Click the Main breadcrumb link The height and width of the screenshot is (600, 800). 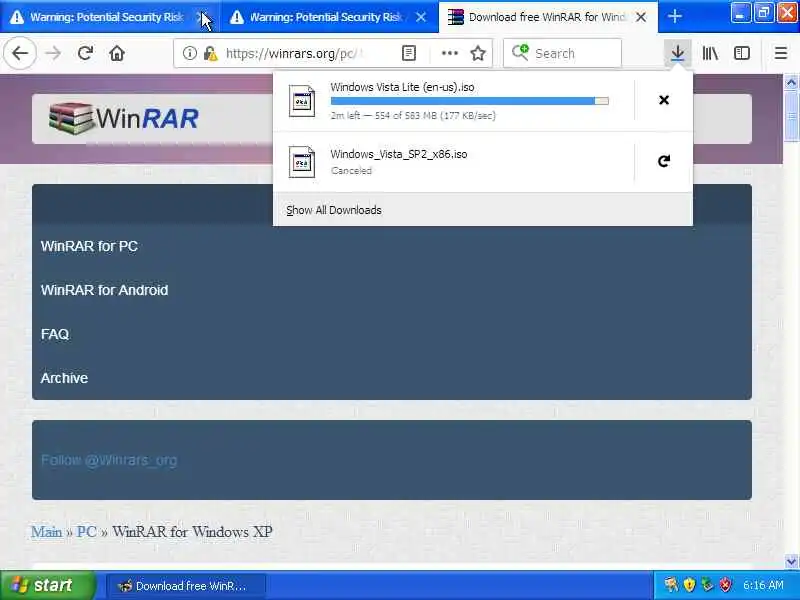pos(46,532)
